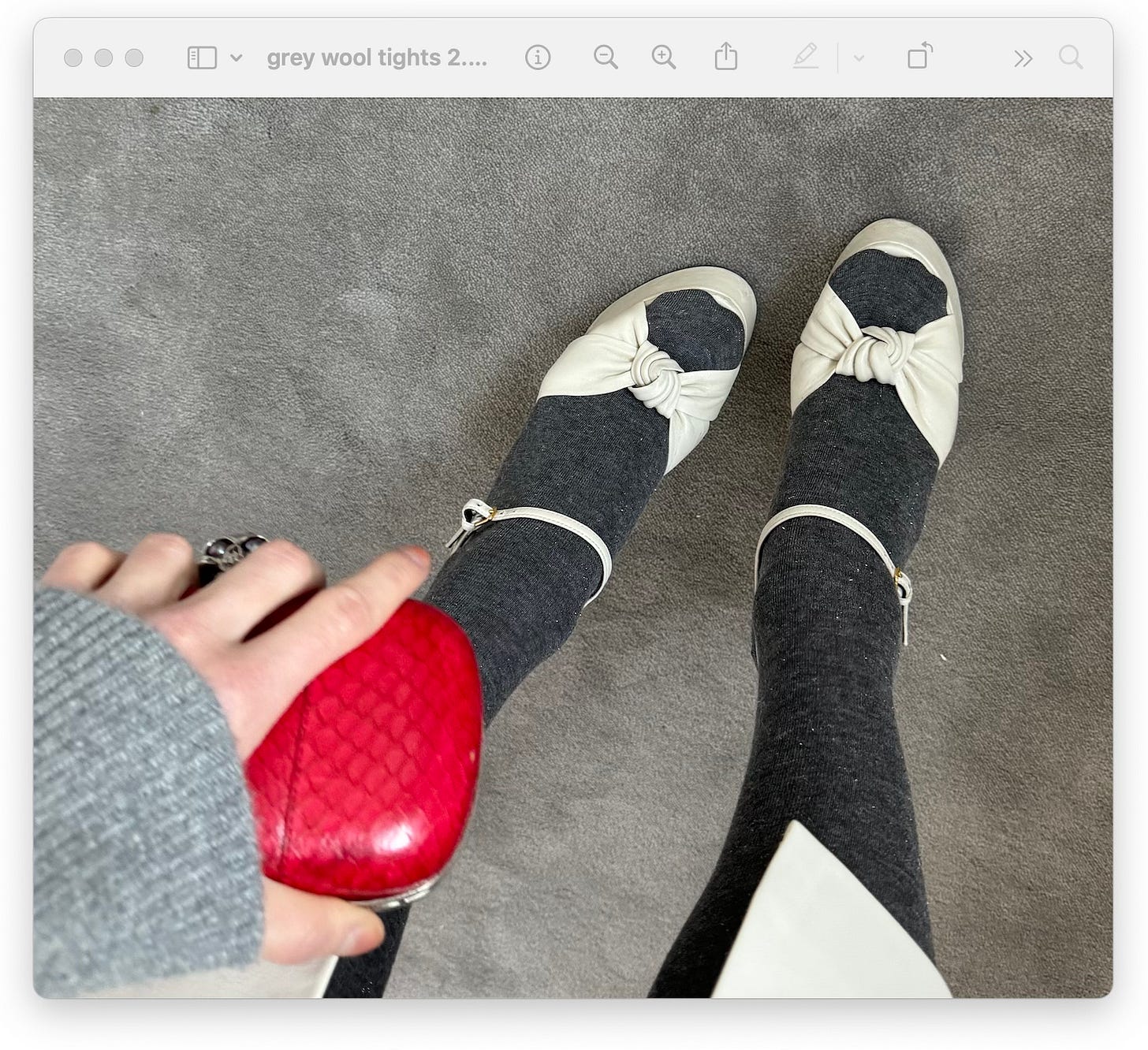This screenshot has height=1050, width=1148.
Task: Zoom out of the image
Action: 606,58
